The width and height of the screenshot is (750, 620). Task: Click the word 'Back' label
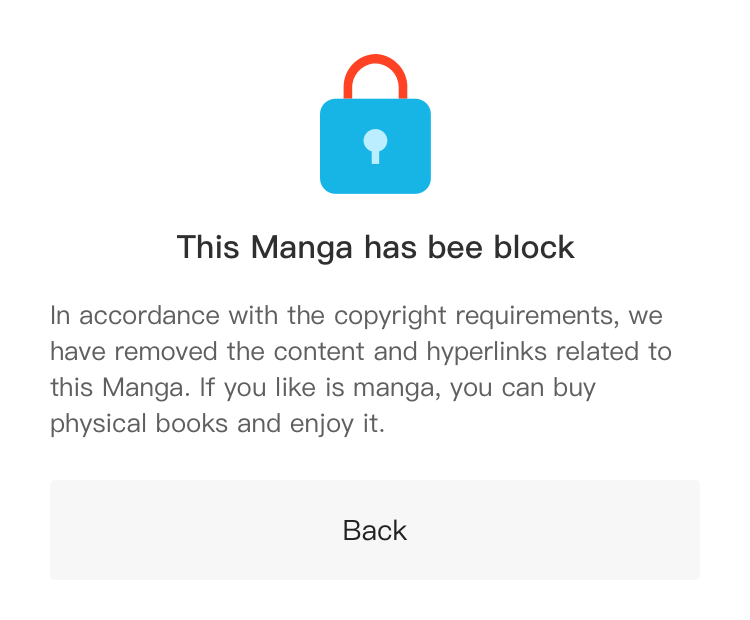[x=375, y=530]
